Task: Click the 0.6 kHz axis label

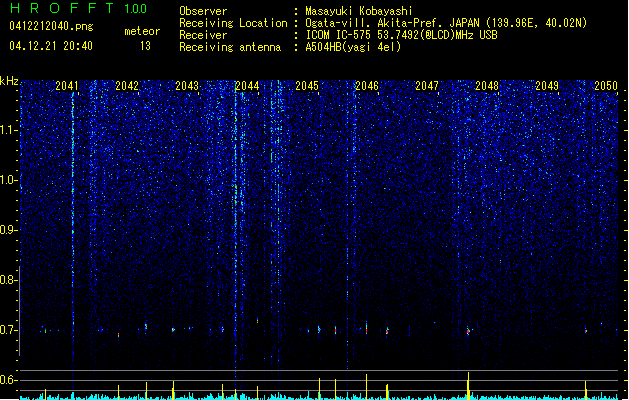Action: click(x=8, y=380)
